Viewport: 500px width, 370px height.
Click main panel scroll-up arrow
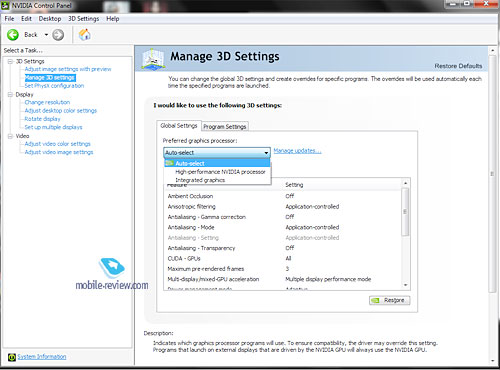pyautogui.click(x=492, y=50)
